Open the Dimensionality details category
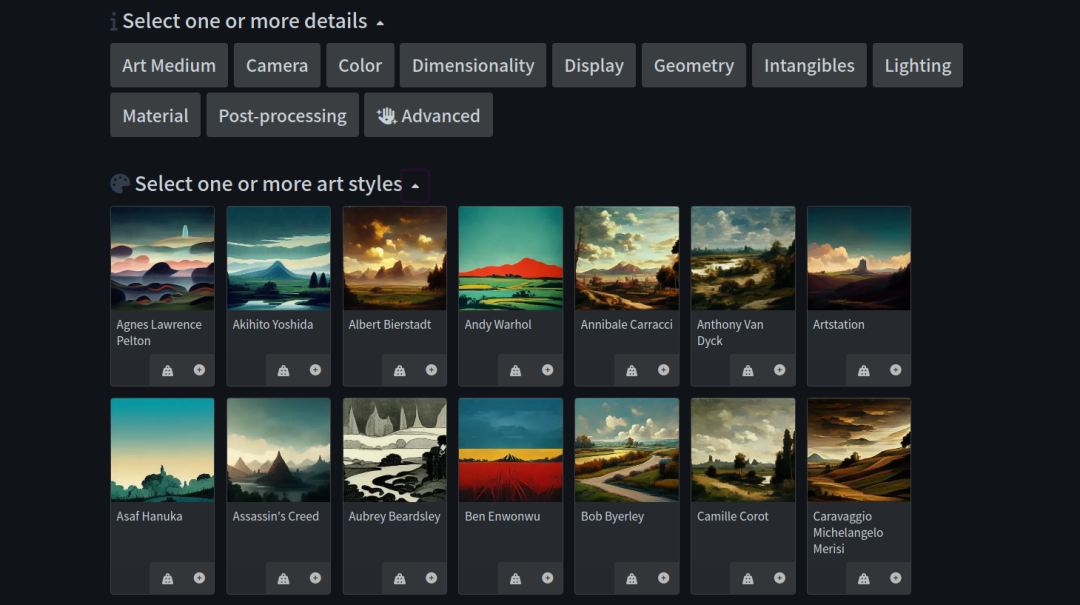1080x605 pixels. point(473,65)
